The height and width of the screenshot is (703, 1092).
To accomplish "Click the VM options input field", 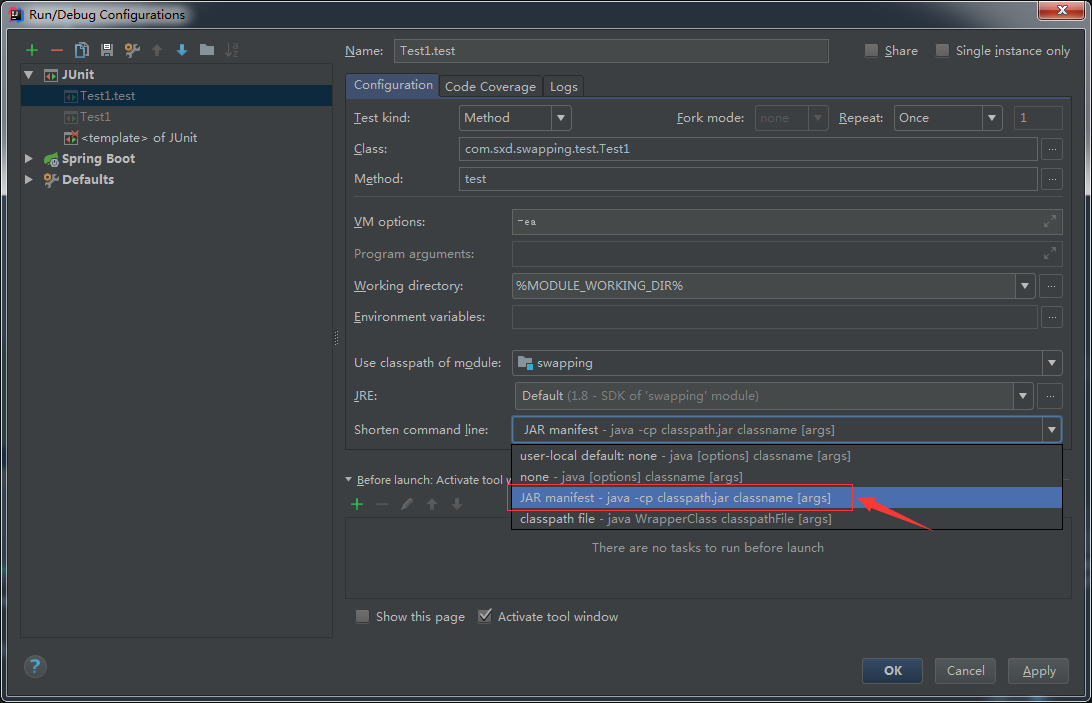I will [775, 222].
